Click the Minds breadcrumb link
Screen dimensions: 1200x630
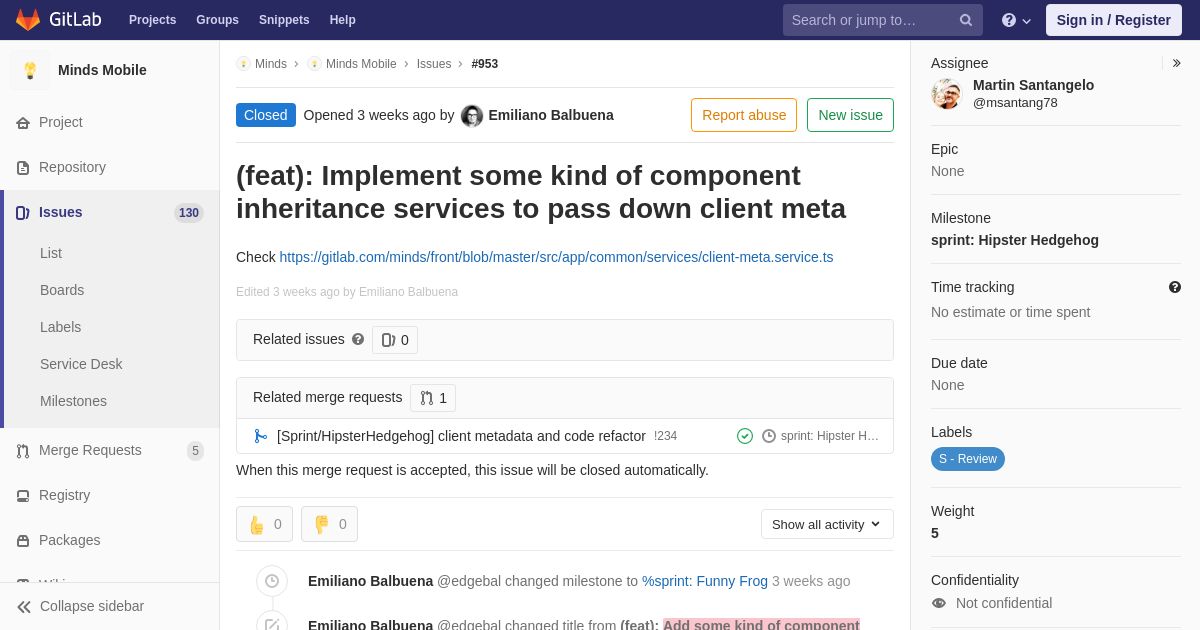pos(271,64)
